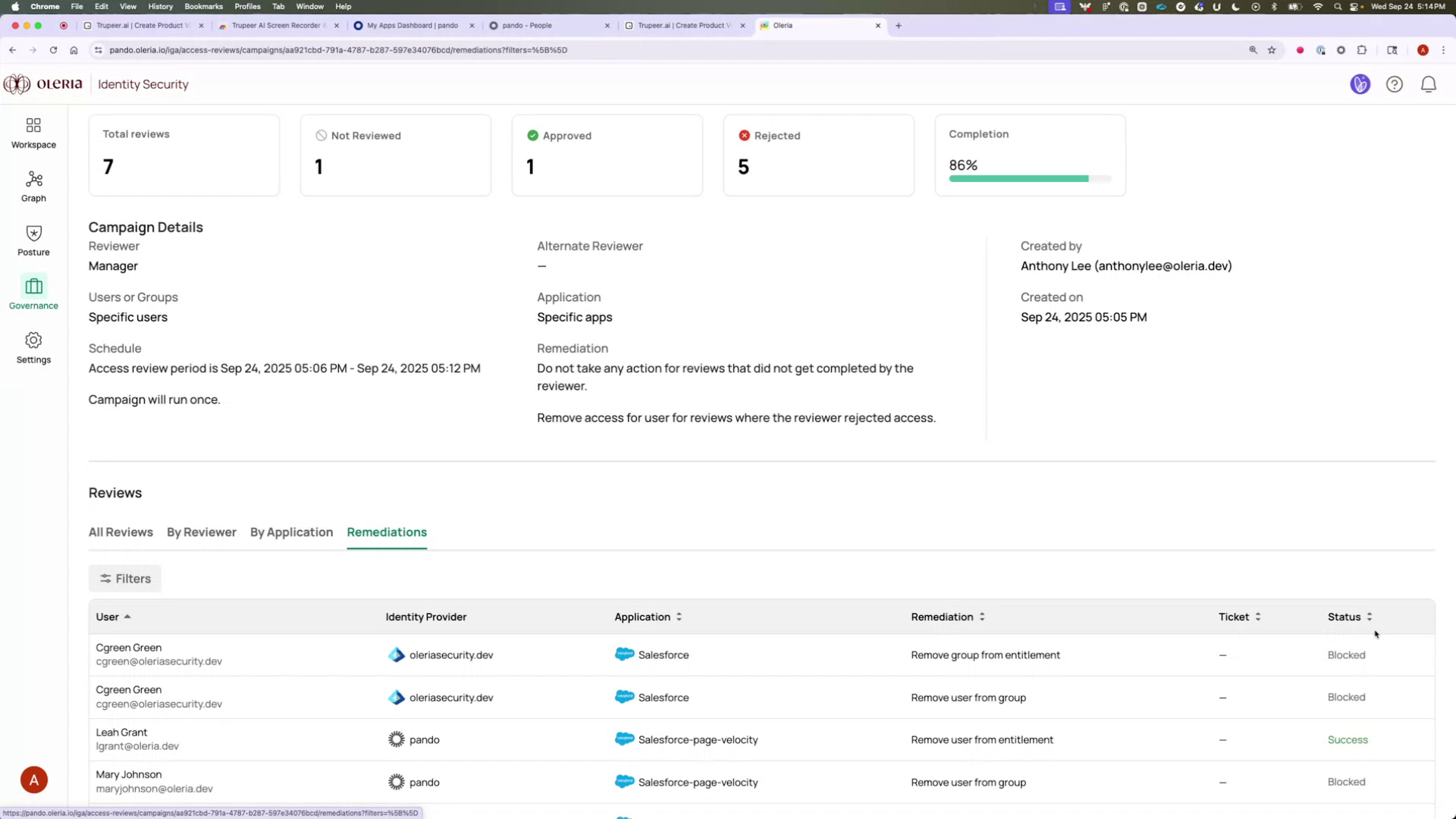Open sort options on Remediation column
The width and height of the screenshot is (1456, 819).
click(x=982, y=617)
